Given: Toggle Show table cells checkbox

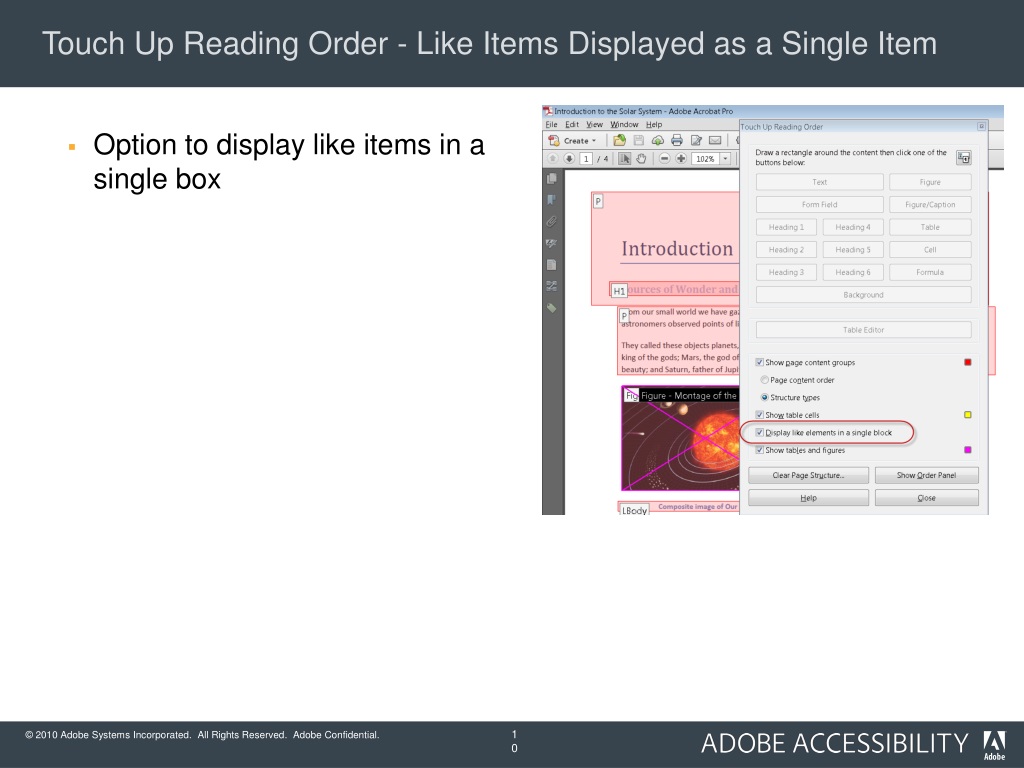Looking at the screenshot, I should click(x=760, y=415).
